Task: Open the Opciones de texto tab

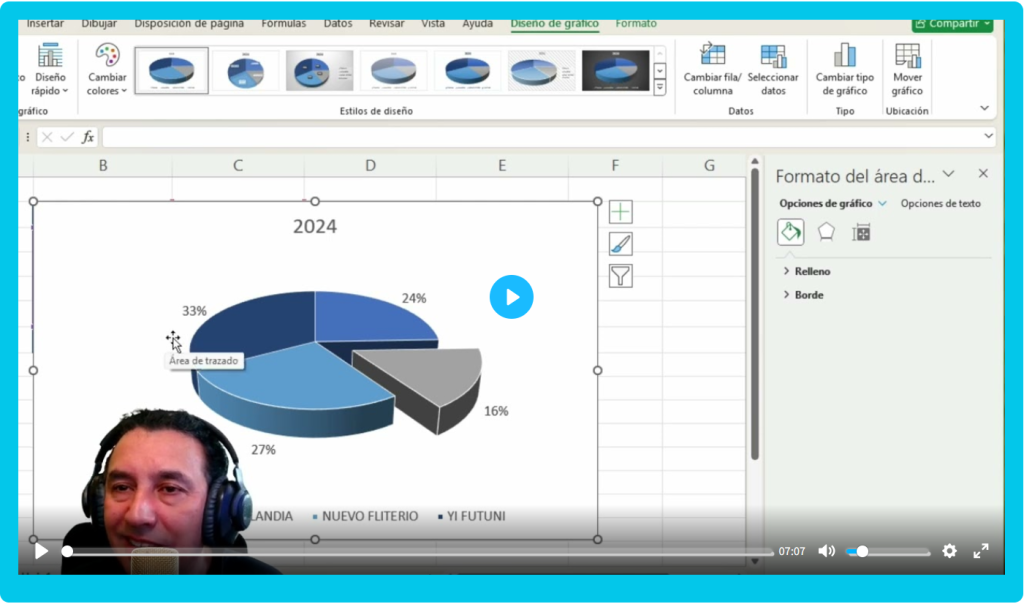Action: point(940,203)
